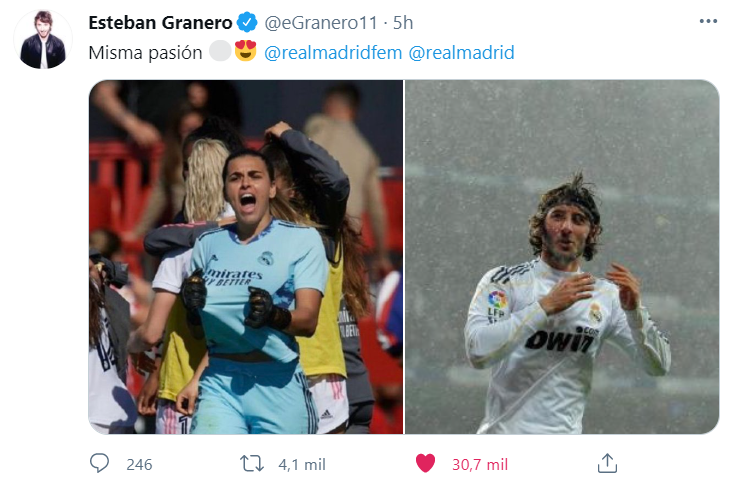Toggle the red heart like icon
This screenshot has height=482, width=729.
pos(425,463)
